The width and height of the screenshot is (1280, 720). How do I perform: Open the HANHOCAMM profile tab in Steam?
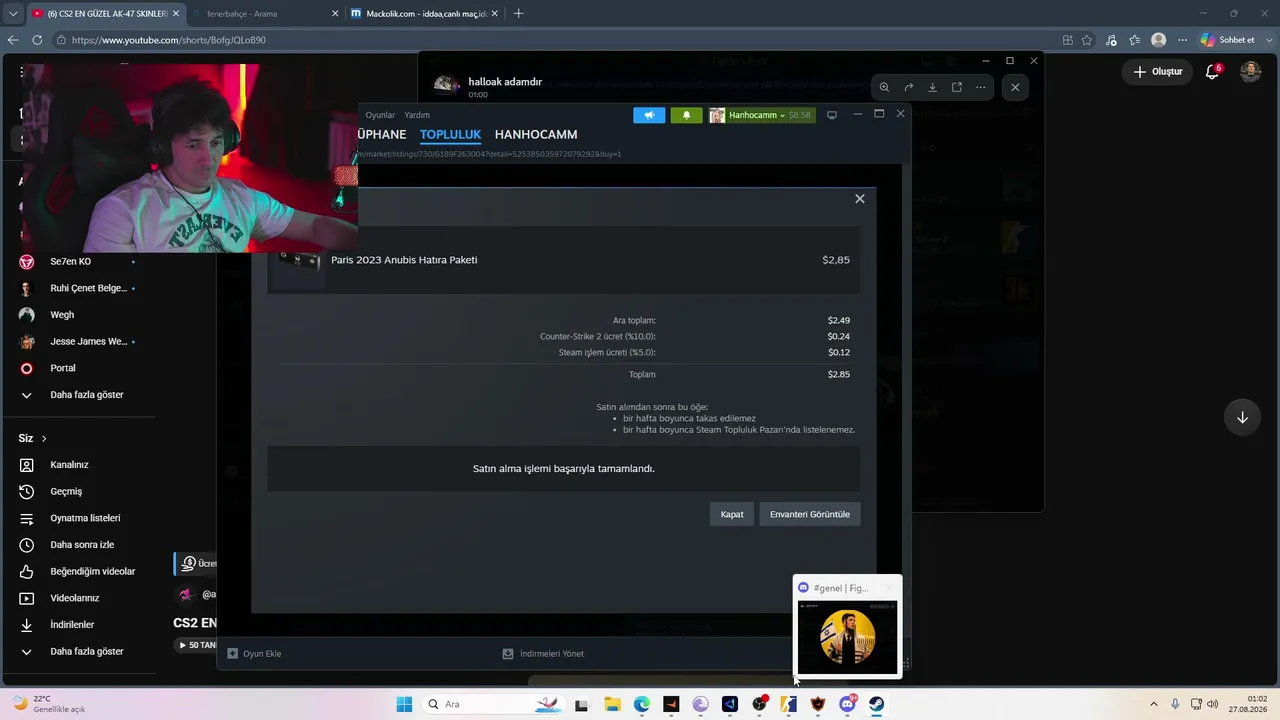point(536,135)
